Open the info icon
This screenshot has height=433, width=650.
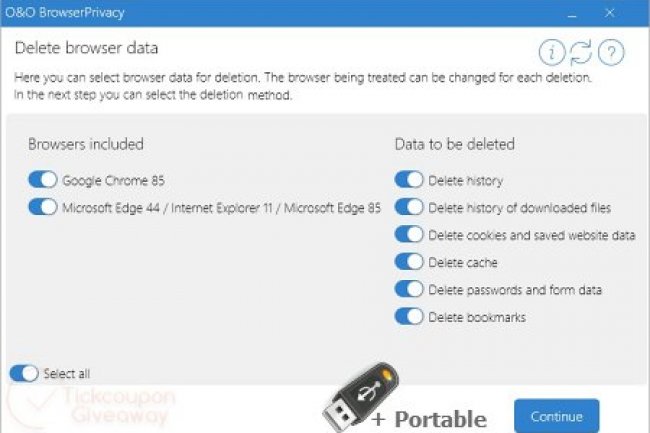pos(552,53)
